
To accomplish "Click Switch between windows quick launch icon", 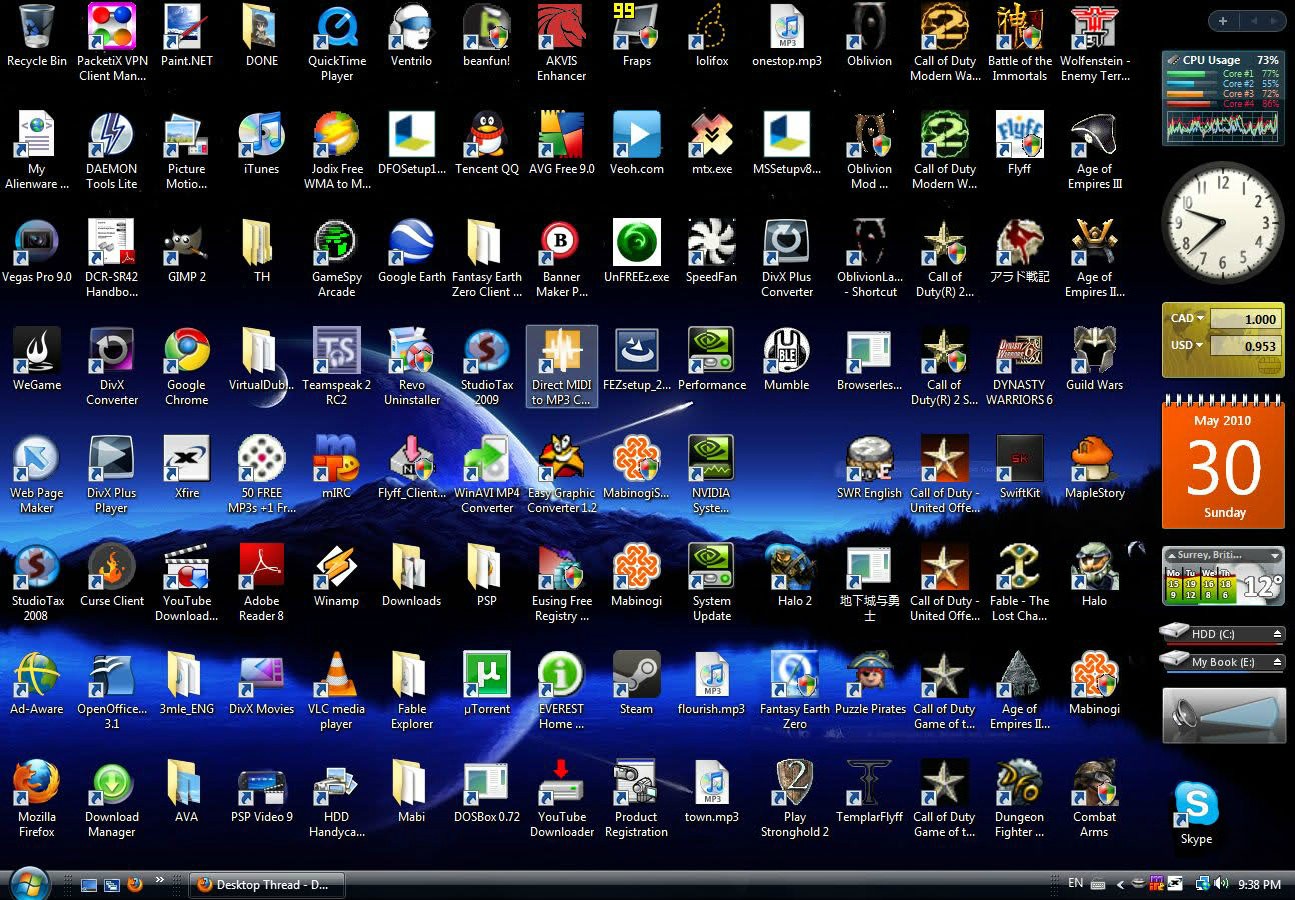I will (x=112, y=884).
